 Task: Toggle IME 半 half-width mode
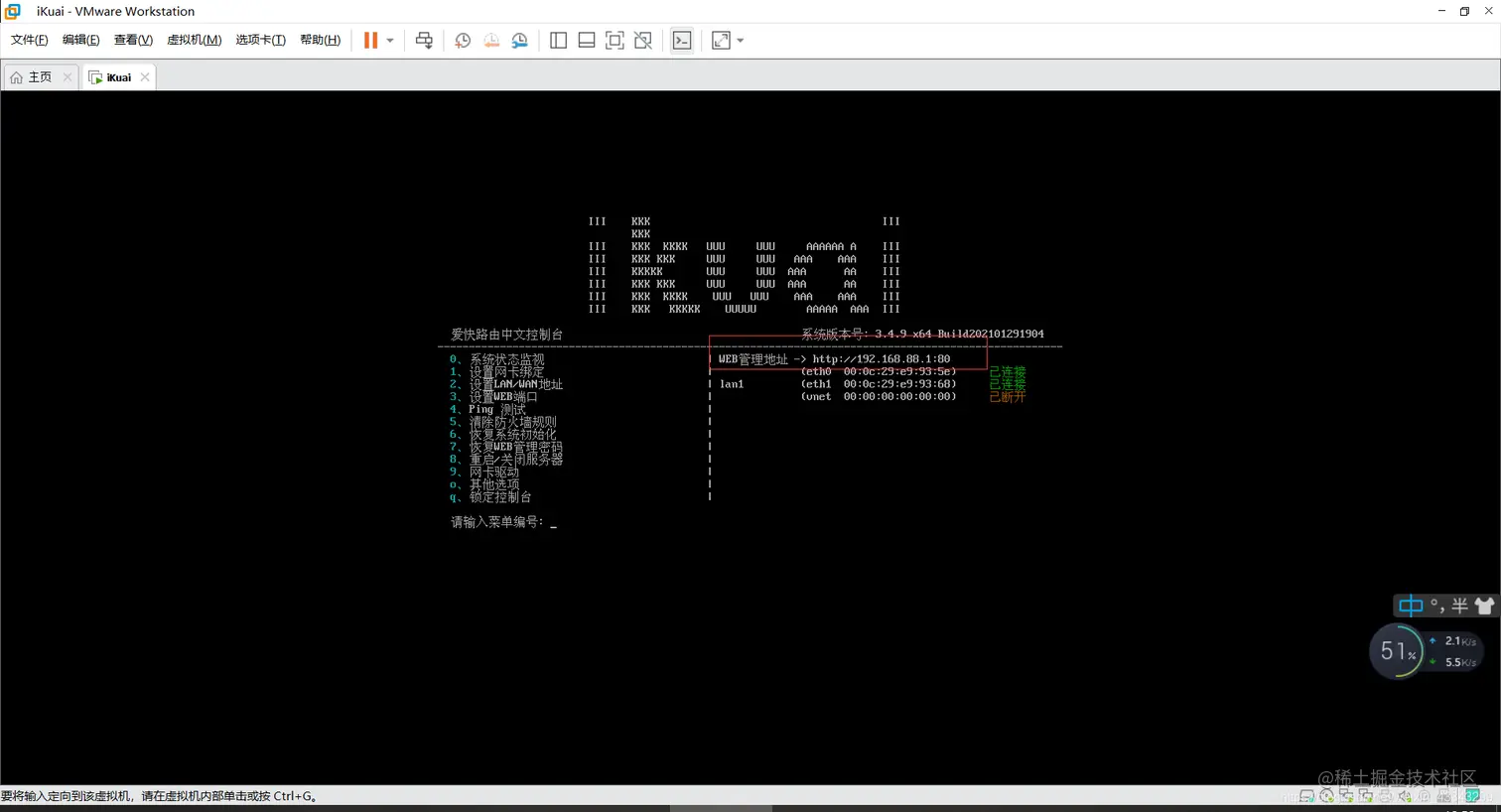coord(1459,606)
